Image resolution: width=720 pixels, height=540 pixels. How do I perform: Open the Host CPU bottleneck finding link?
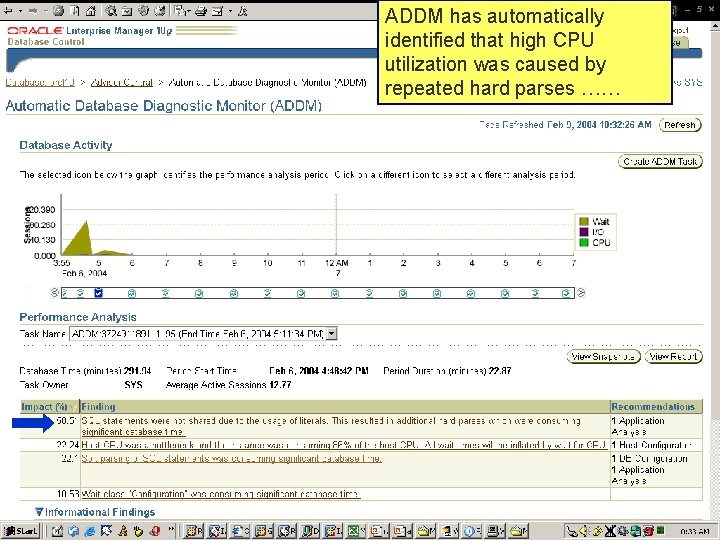click(344, 445)
